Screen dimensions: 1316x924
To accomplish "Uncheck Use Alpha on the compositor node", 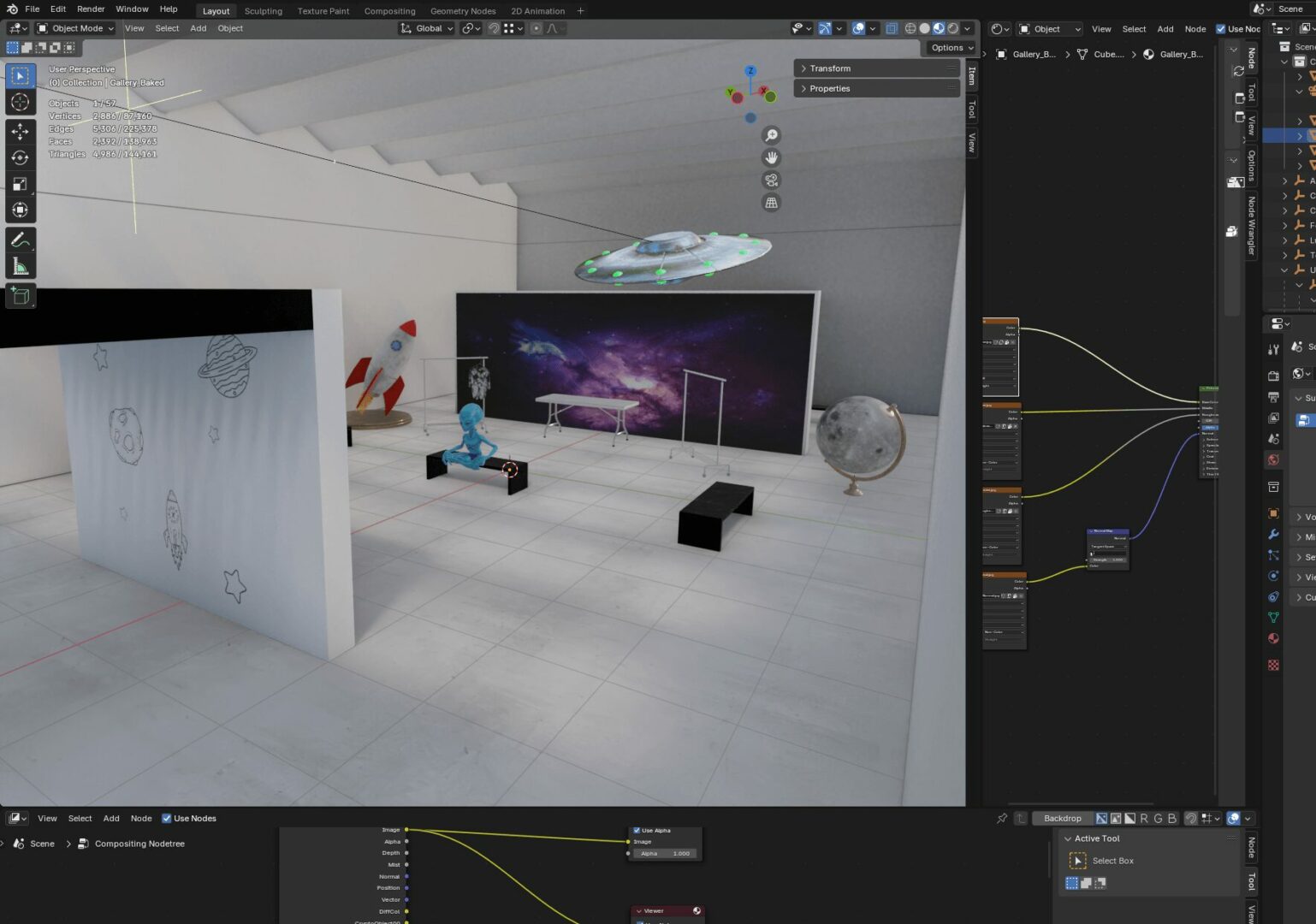I will pyautogui.click(x=637, y=830).
